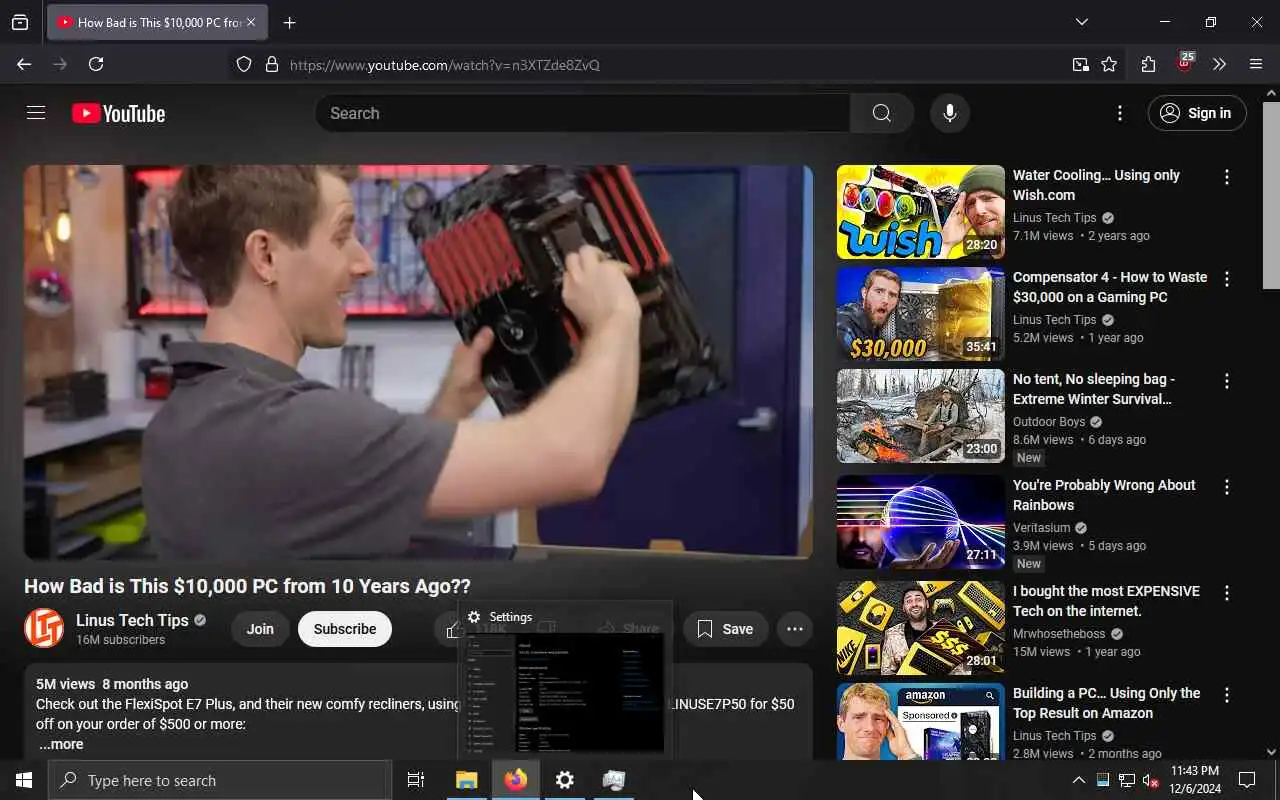Open Compensator 4 $30,000 video thumbnail
This screenshot has width=1280, height=800.
tap(920, 314)
